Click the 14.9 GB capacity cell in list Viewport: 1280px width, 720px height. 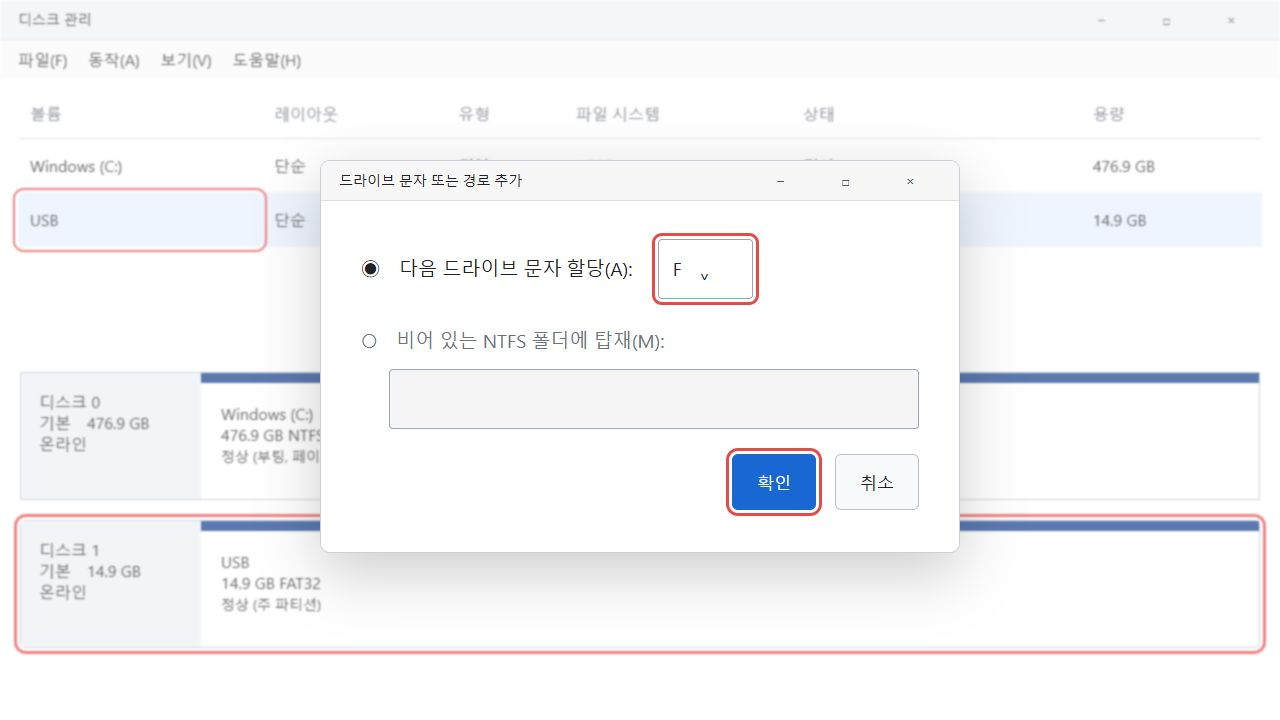coord(1120,220)
